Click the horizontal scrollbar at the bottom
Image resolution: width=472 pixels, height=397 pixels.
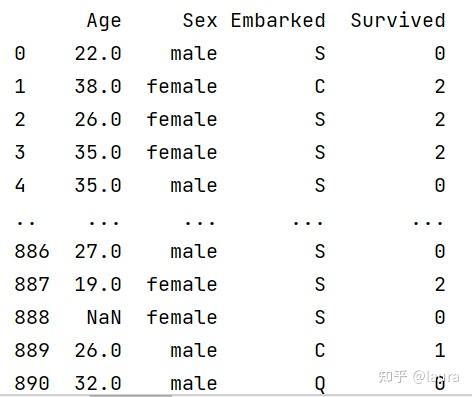131,396
